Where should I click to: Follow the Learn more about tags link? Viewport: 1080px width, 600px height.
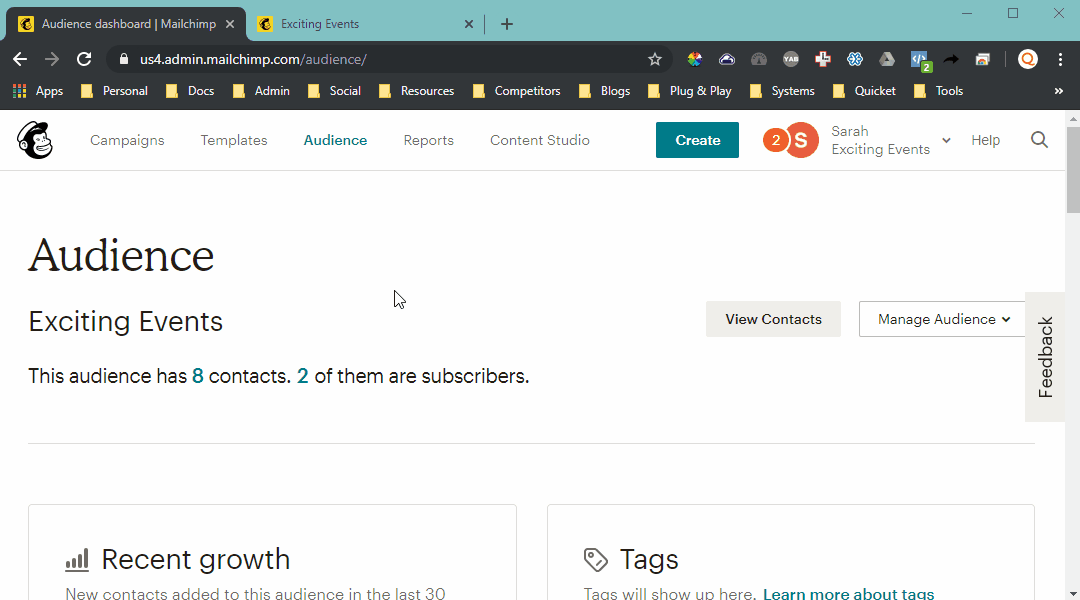point(849,594)
